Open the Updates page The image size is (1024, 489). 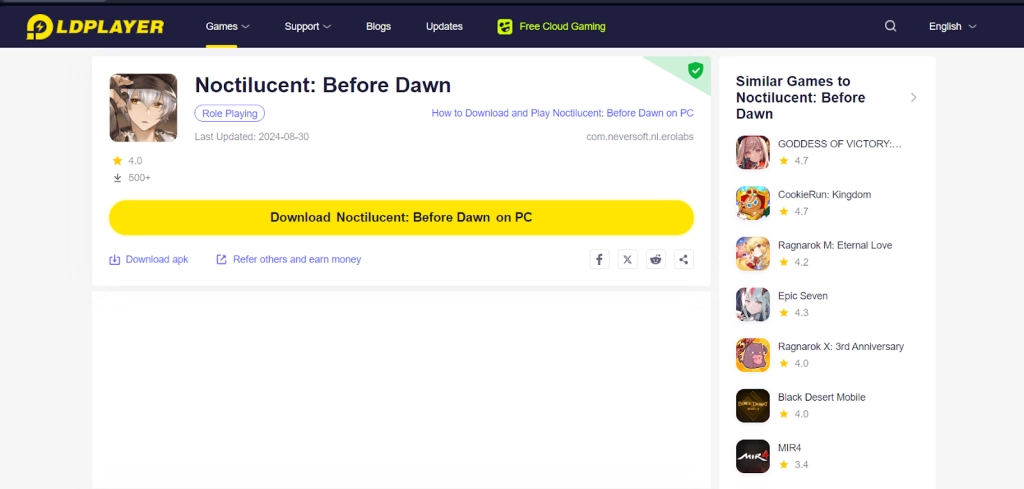pos(444,27)
